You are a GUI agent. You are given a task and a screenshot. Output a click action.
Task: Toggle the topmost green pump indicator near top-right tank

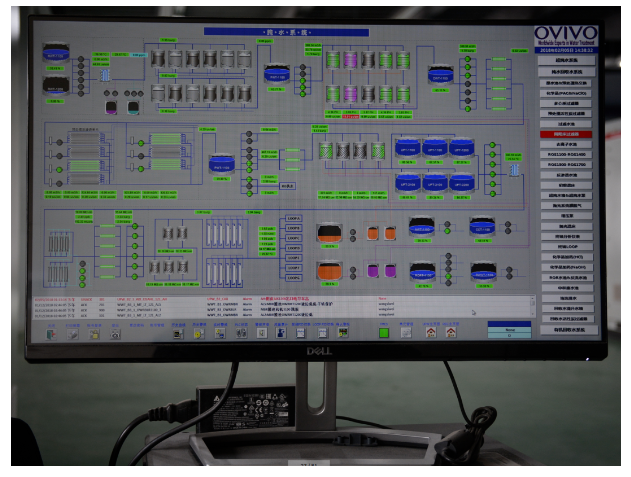(466, 61)
